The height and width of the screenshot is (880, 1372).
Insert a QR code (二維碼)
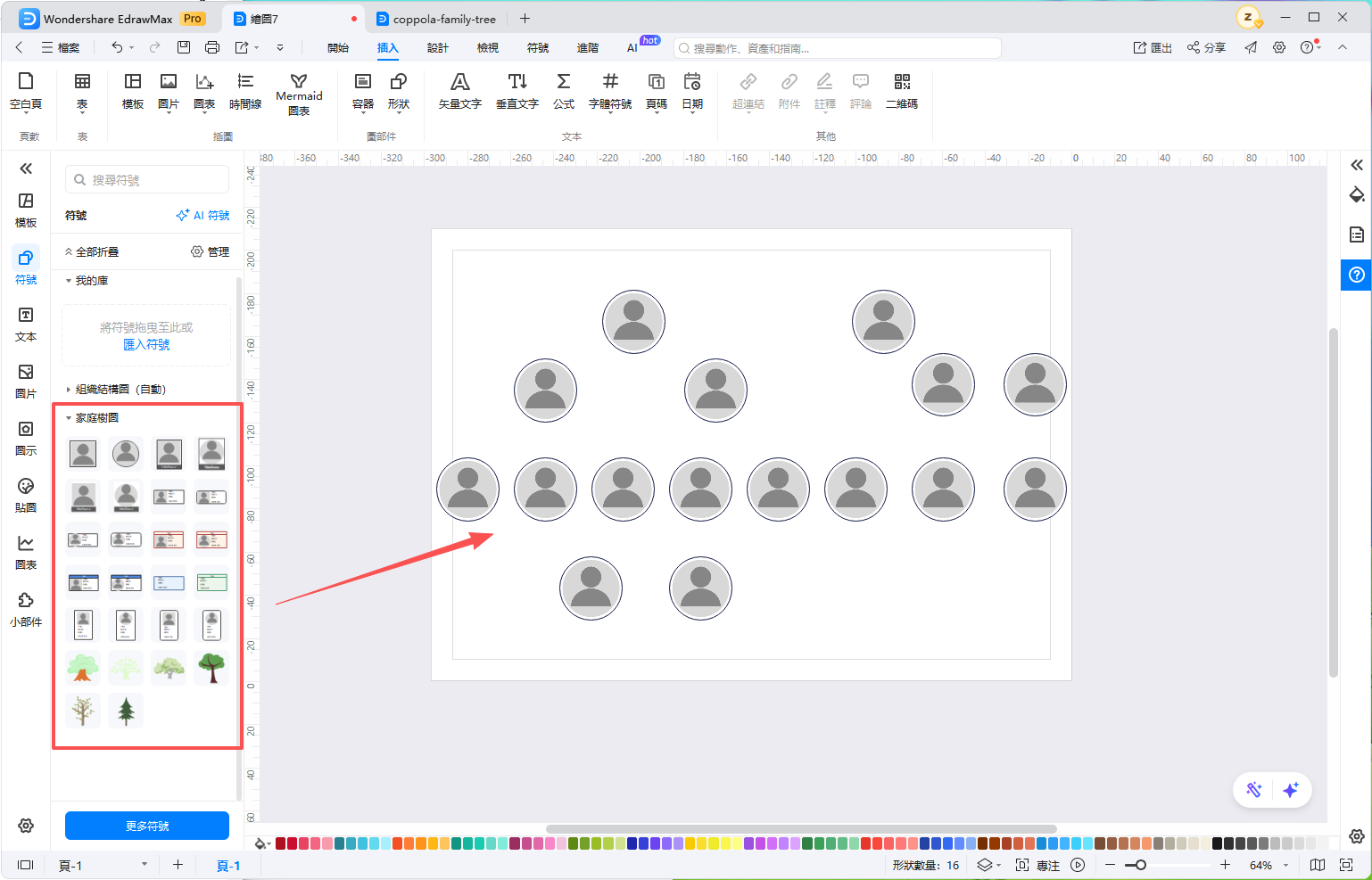click(902, 92)
